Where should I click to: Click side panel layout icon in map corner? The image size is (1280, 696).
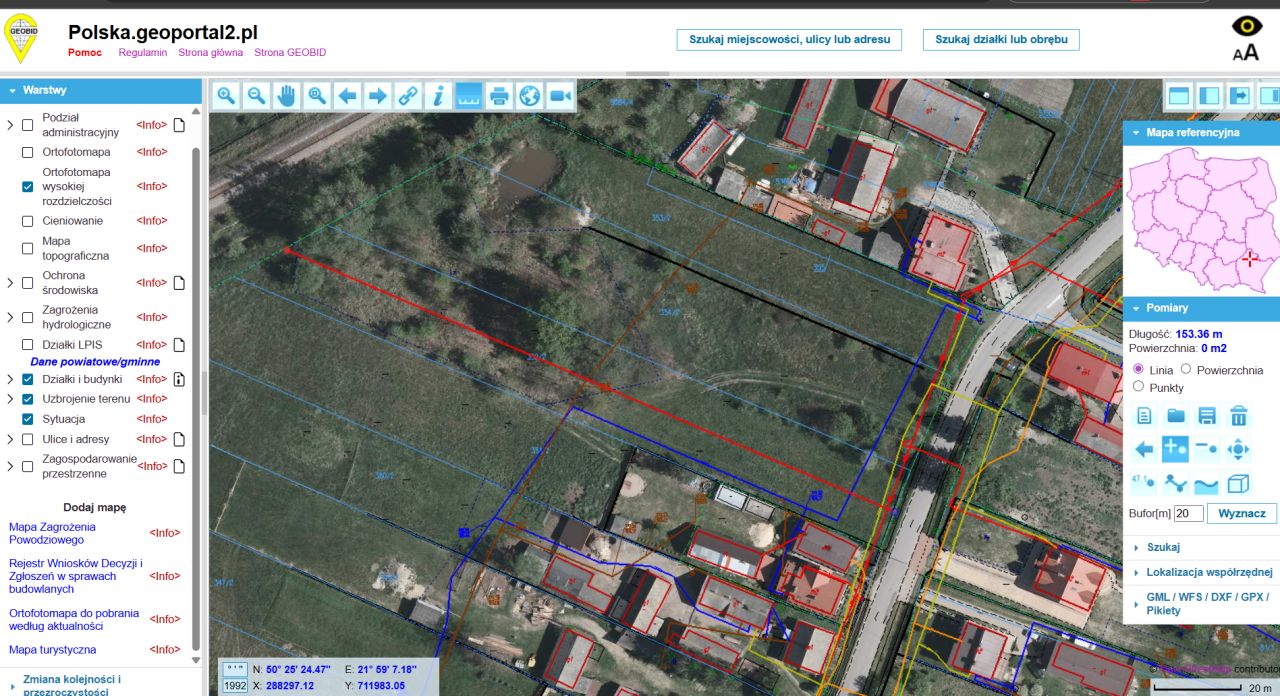click(x=1209, y=96)
